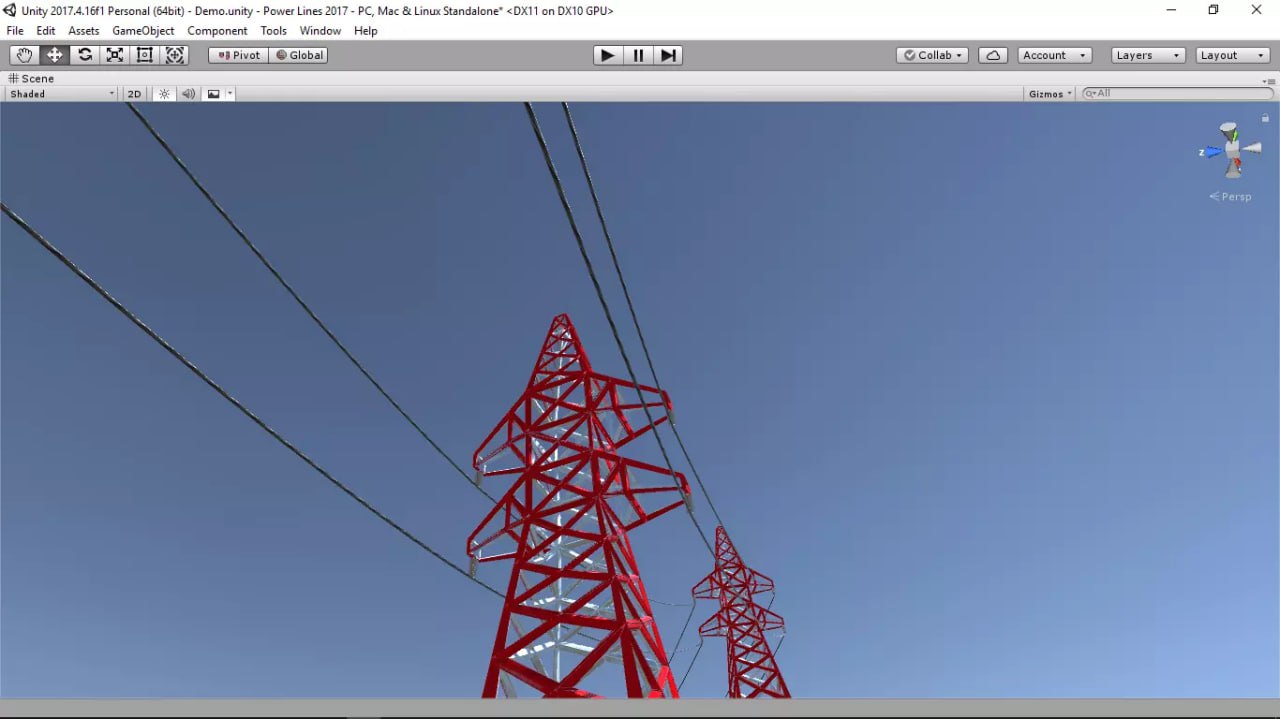This screenshot has width=1280, height=719.
Task: Open the Component menu
Action: coord(216,31)
